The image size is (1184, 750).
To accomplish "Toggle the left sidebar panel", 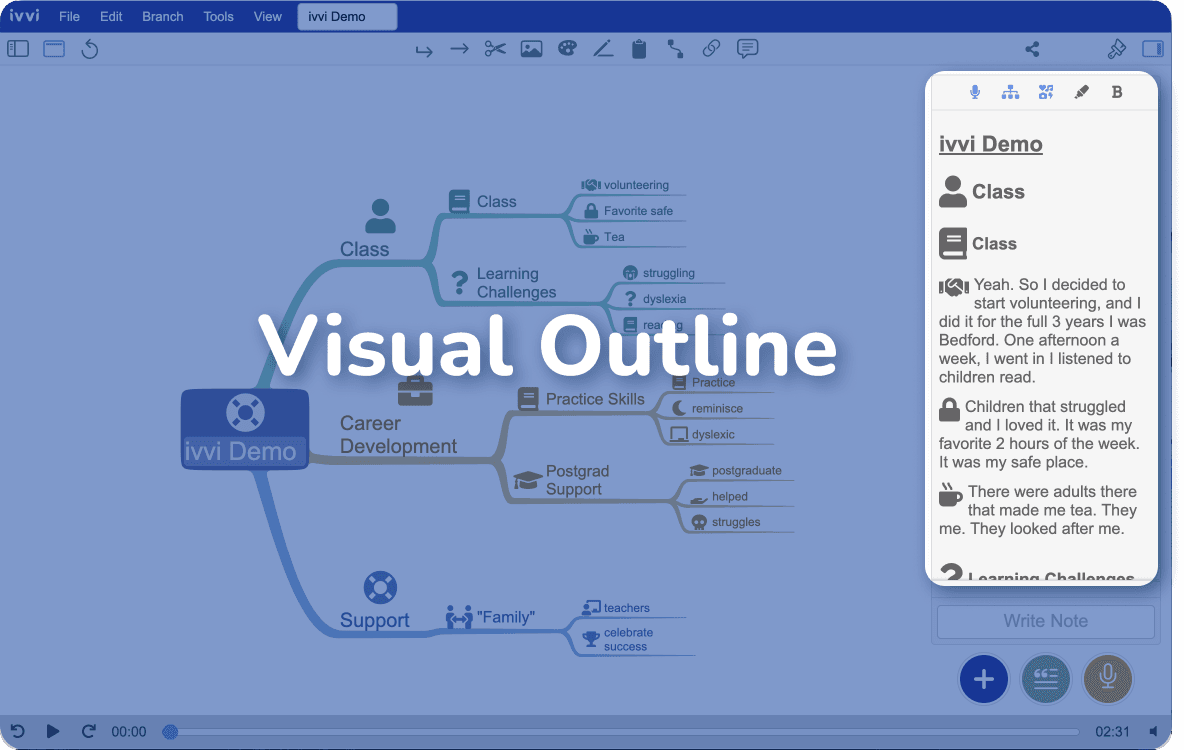I will click(17, 48).
